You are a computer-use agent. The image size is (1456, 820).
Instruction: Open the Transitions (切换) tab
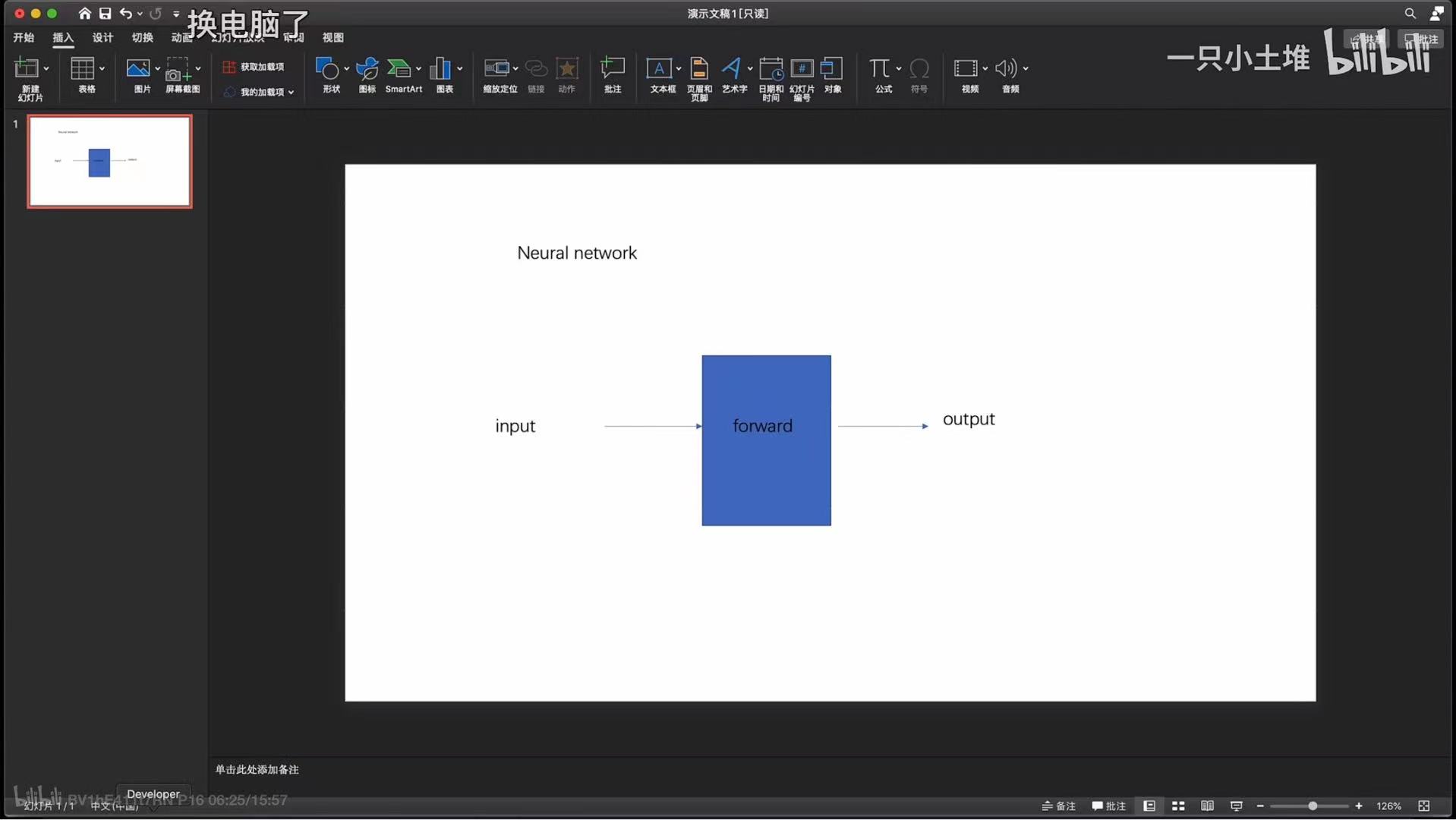tap(142, 37)
